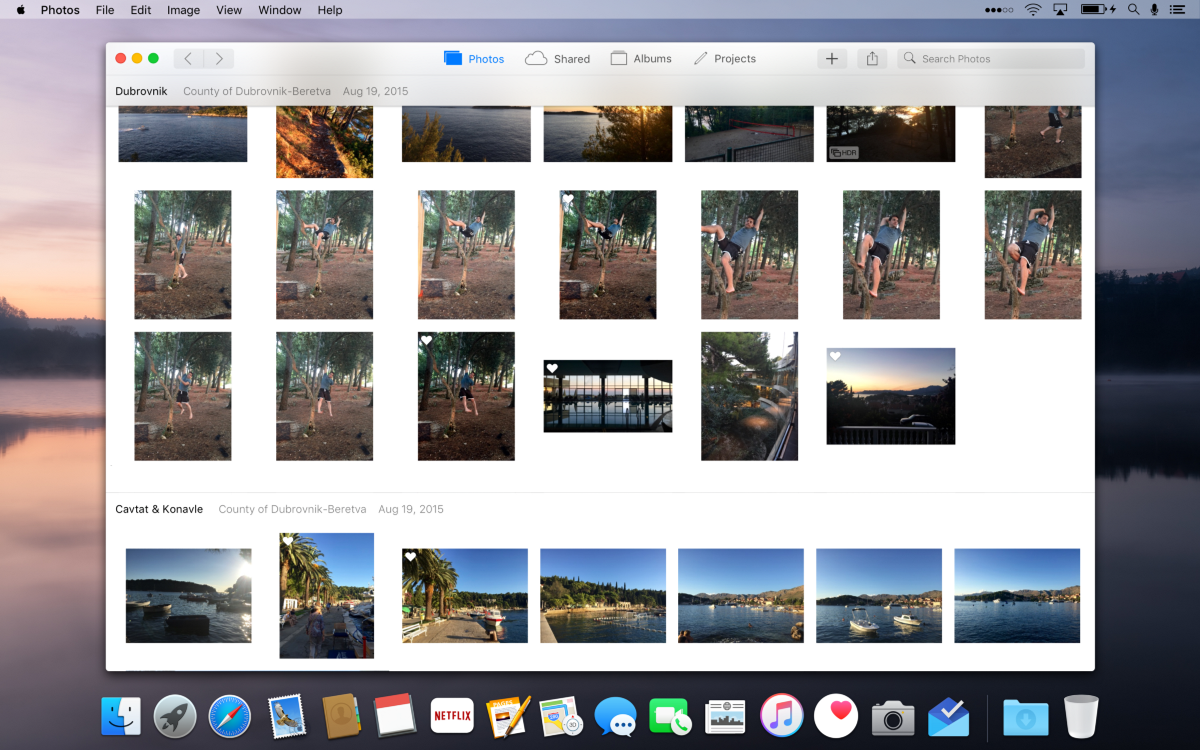Viewport: 1200px width, 750px height.
Task: Open the Projects tab
Action: pyautogui.click(x=724, y=59)
